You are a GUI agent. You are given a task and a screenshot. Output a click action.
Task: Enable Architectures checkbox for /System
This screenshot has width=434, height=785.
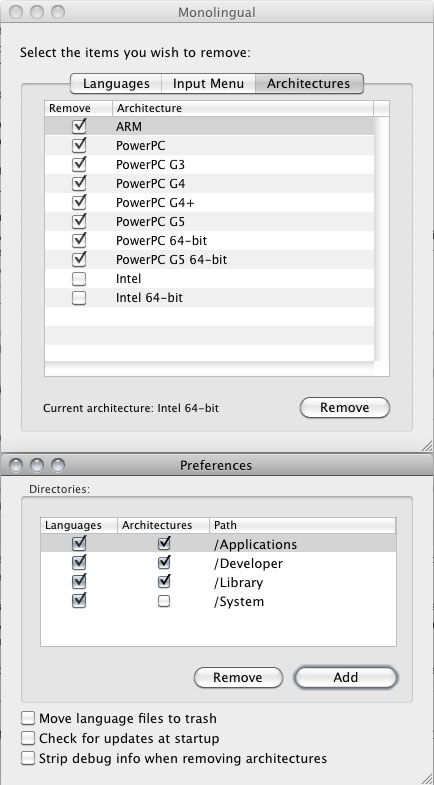coord(164,601)
